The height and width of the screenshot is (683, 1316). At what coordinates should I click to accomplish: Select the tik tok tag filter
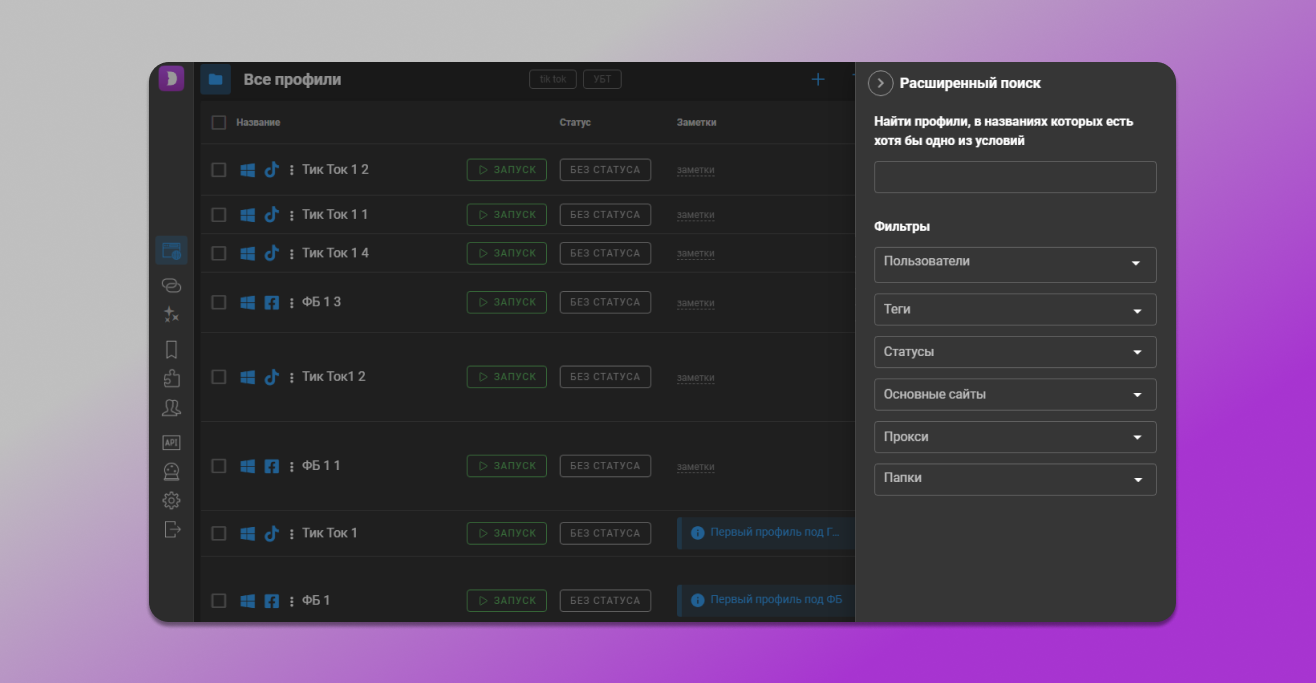point(553,79)
